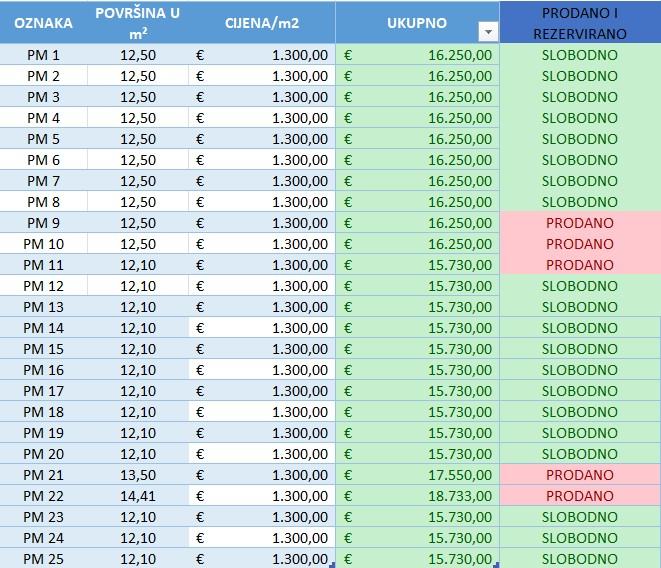Select the cell labeled PM 3

(43, 97)
